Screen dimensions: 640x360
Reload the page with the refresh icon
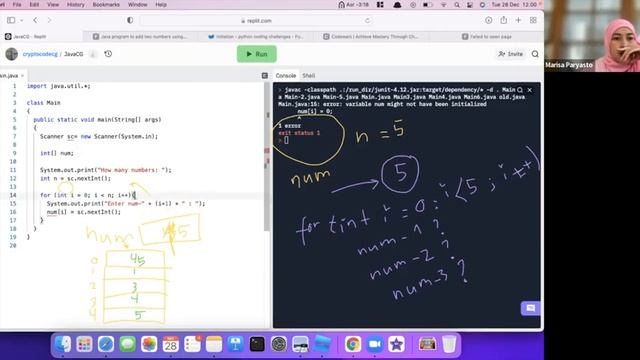pyautogui.click(x=367, y=20)
